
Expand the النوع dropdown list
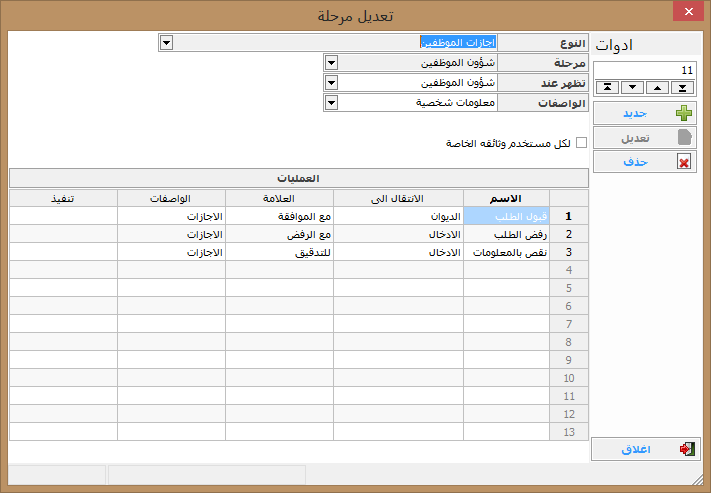tap(166, 42)
